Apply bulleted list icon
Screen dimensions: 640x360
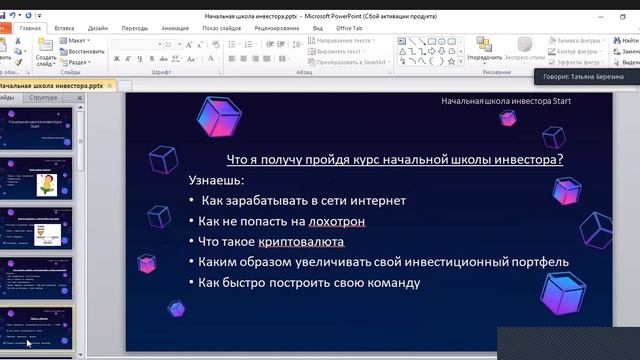pyautogui.click(x=232, y=44)
